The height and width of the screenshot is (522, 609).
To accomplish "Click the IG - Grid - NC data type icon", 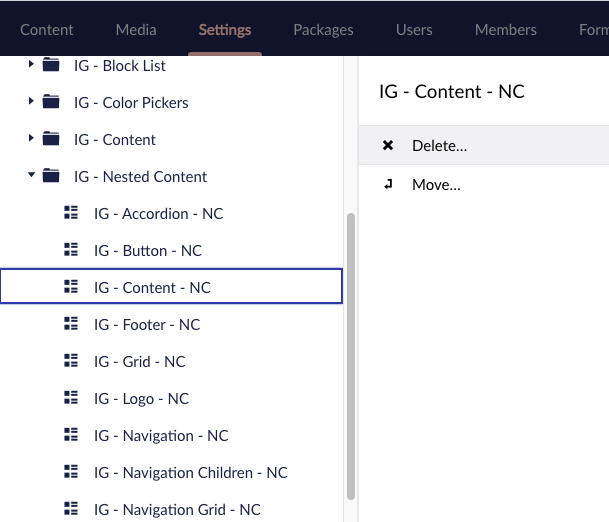I will (71, 360).
